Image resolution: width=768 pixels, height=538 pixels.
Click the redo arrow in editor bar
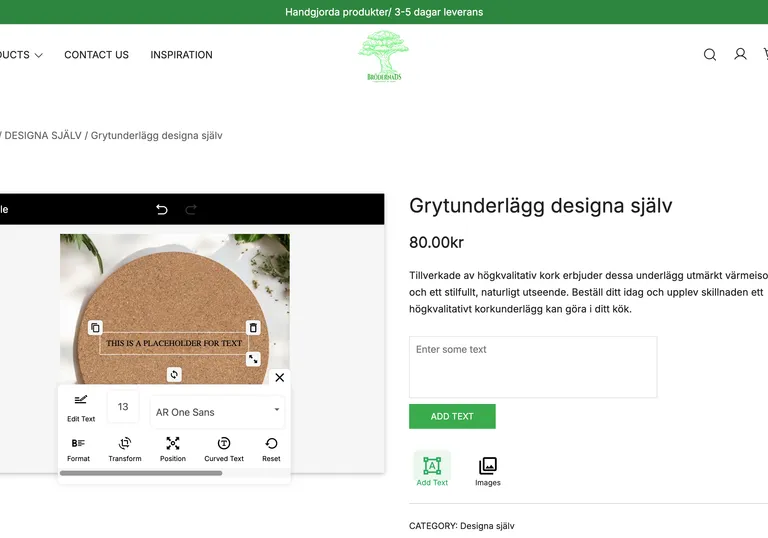point(191,210)
